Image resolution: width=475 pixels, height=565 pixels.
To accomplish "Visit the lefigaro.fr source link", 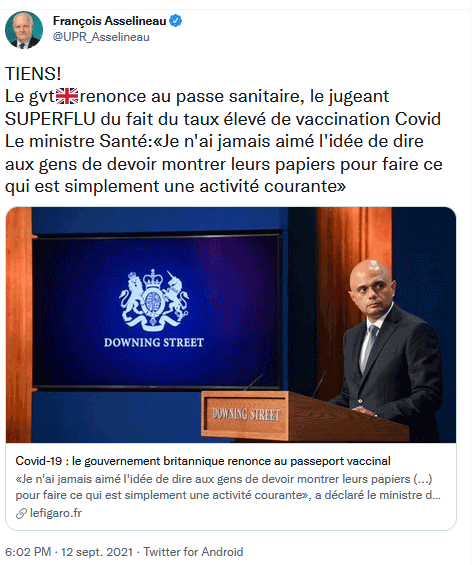I will [56, 513].
